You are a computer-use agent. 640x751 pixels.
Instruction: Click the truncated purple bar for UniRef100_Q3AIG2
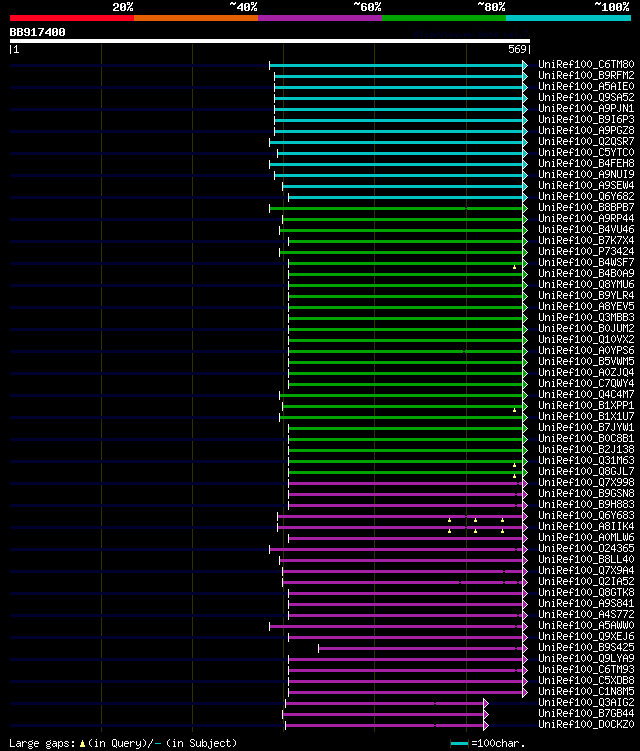pyautogui.click(x=387, y=704)
